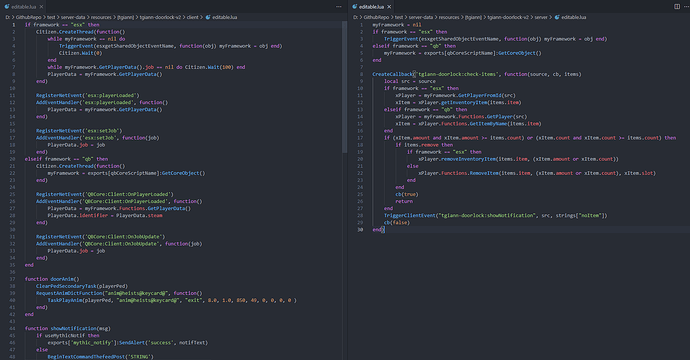Click the Lua file icon on right editable.lua tab
Viewport: 690px width, 360px height.
[355, 7]
